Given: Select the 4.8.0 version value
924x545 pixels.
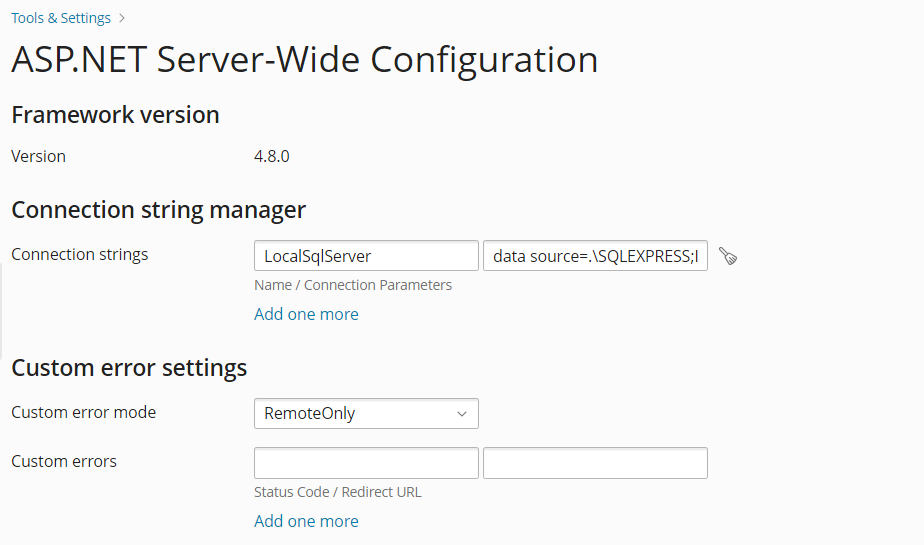Looking at the screenshot, I should pyautogui.click(x=272, y=156).
